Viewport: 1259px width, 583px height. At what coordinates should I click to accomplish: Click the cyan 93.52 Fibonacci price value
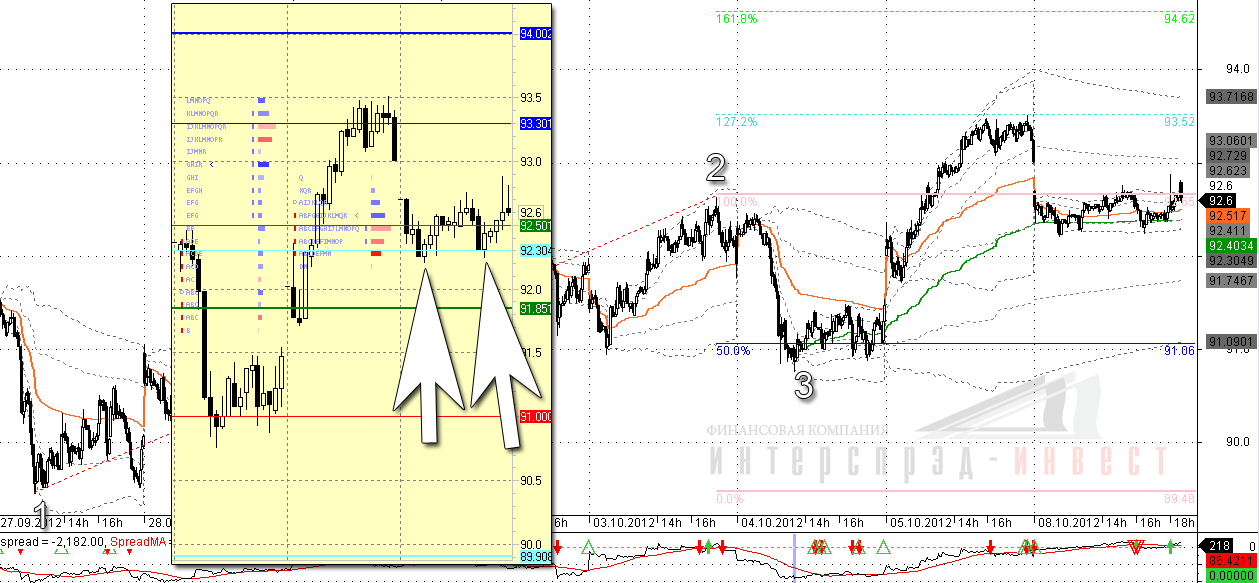1180,121
